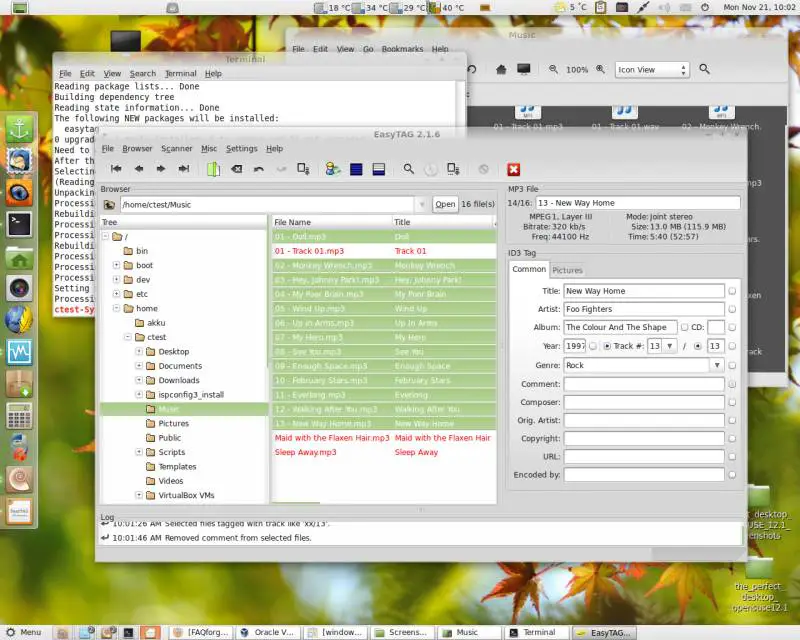Save files with the save toolbar icon

pos(304,169)
